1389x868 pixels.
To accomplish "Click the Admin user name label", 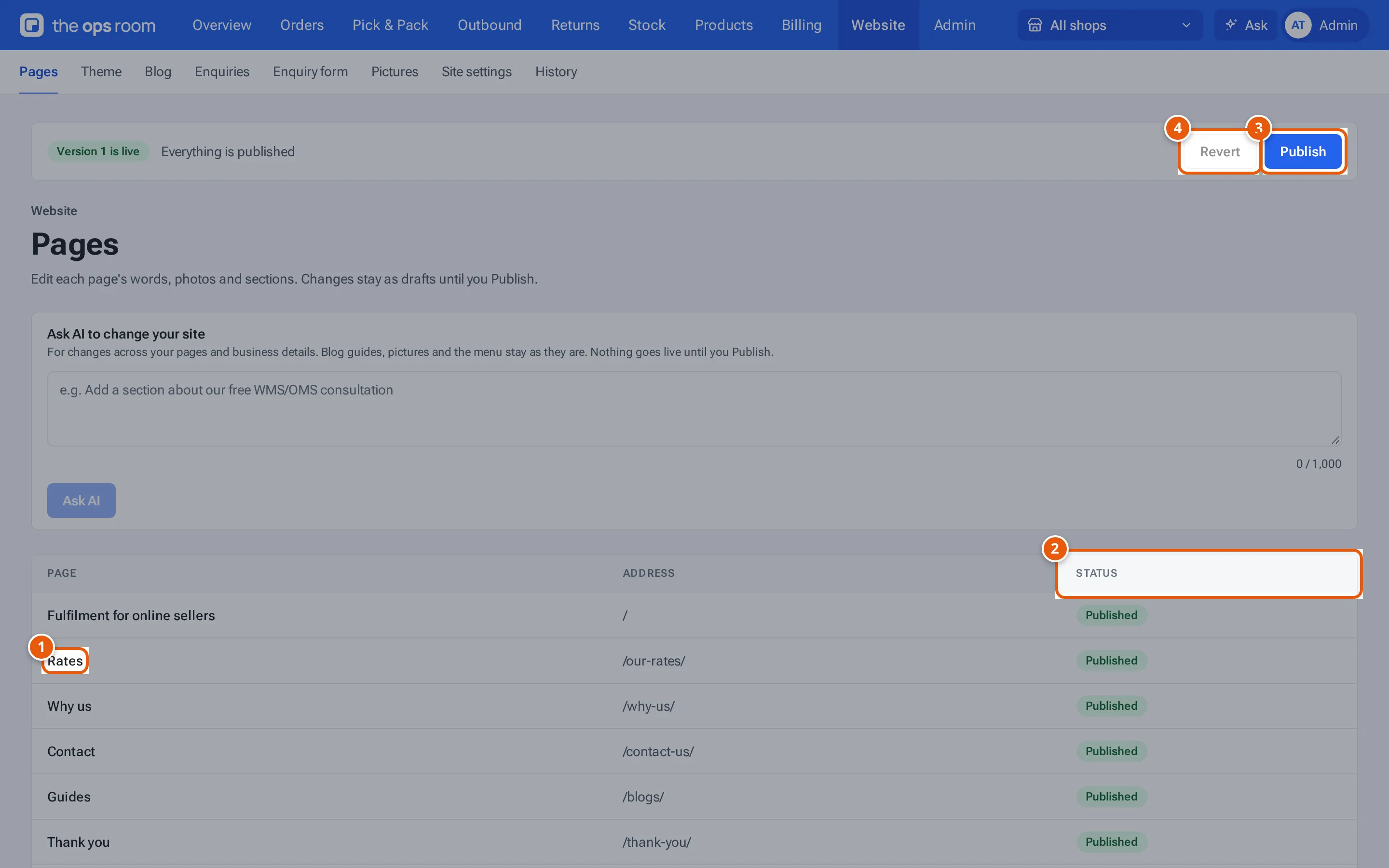I will click(1338, 25).
